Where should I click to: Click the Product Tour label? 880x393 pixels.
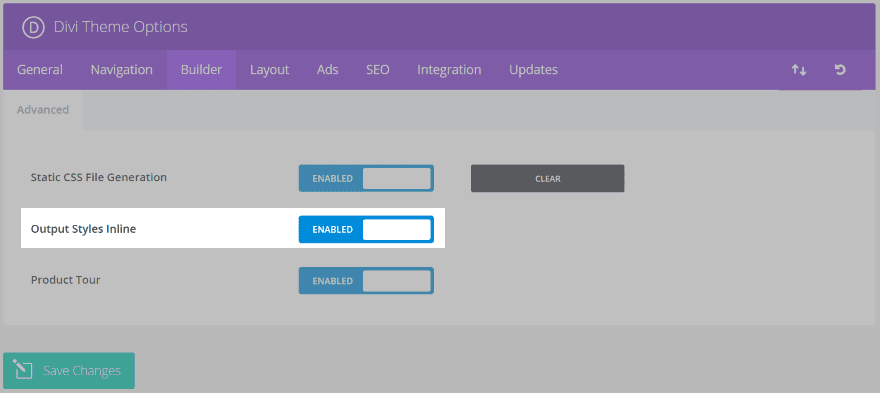66,280
